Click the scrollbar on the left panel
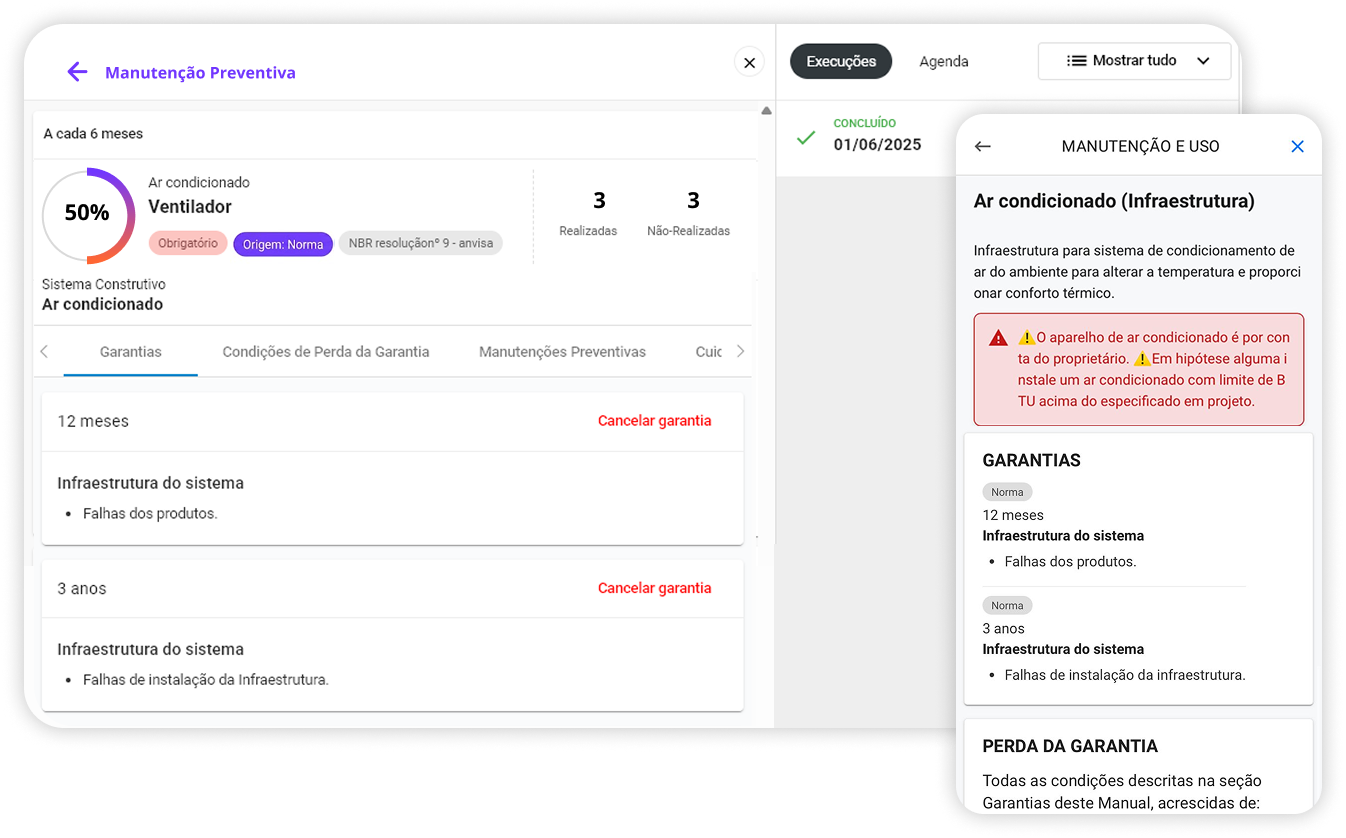Image resolution: width=1346 pixels, height=838 pixels. [x=766, y=110]
